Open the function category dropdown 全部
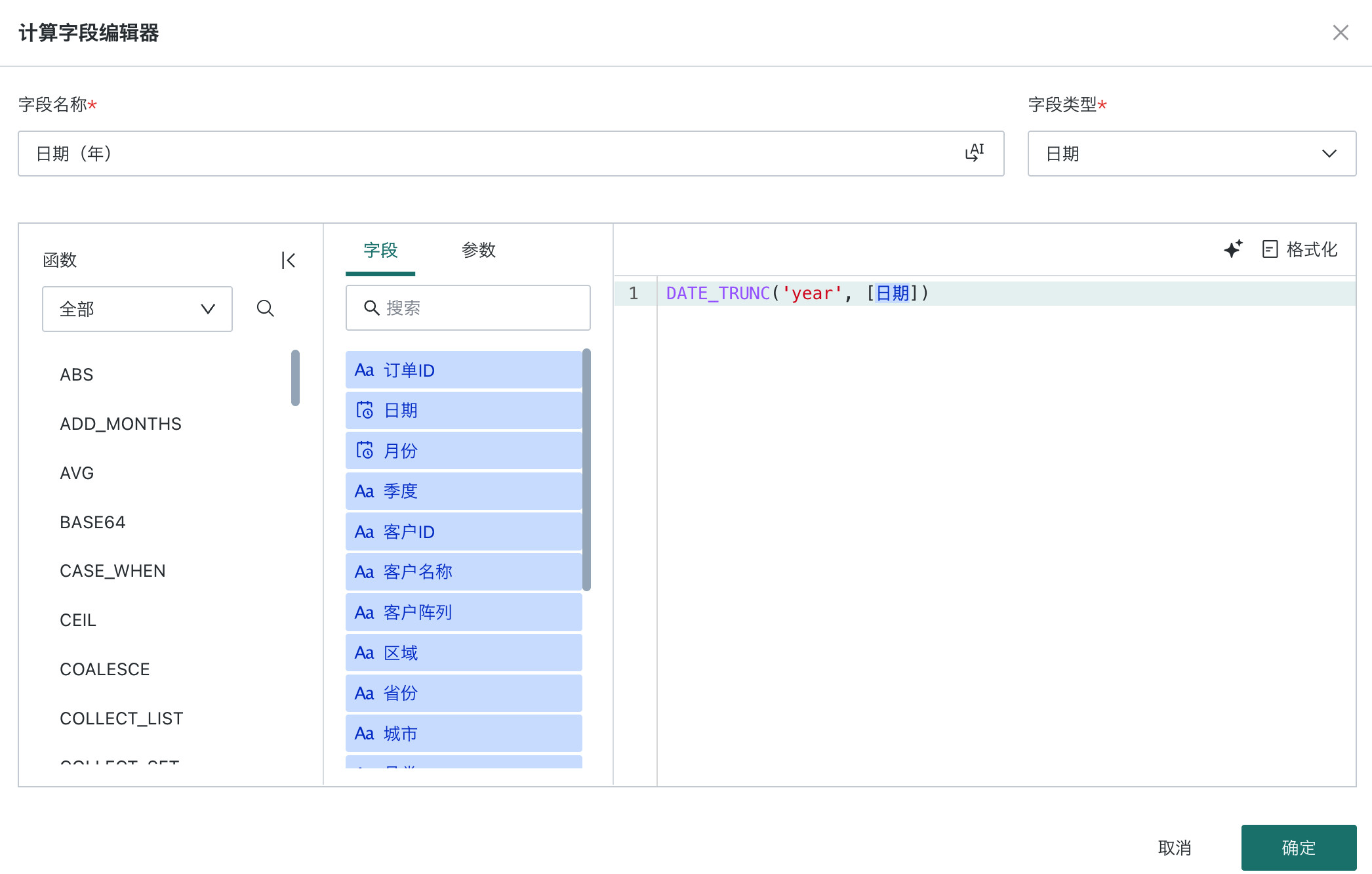 coord(137,309)
